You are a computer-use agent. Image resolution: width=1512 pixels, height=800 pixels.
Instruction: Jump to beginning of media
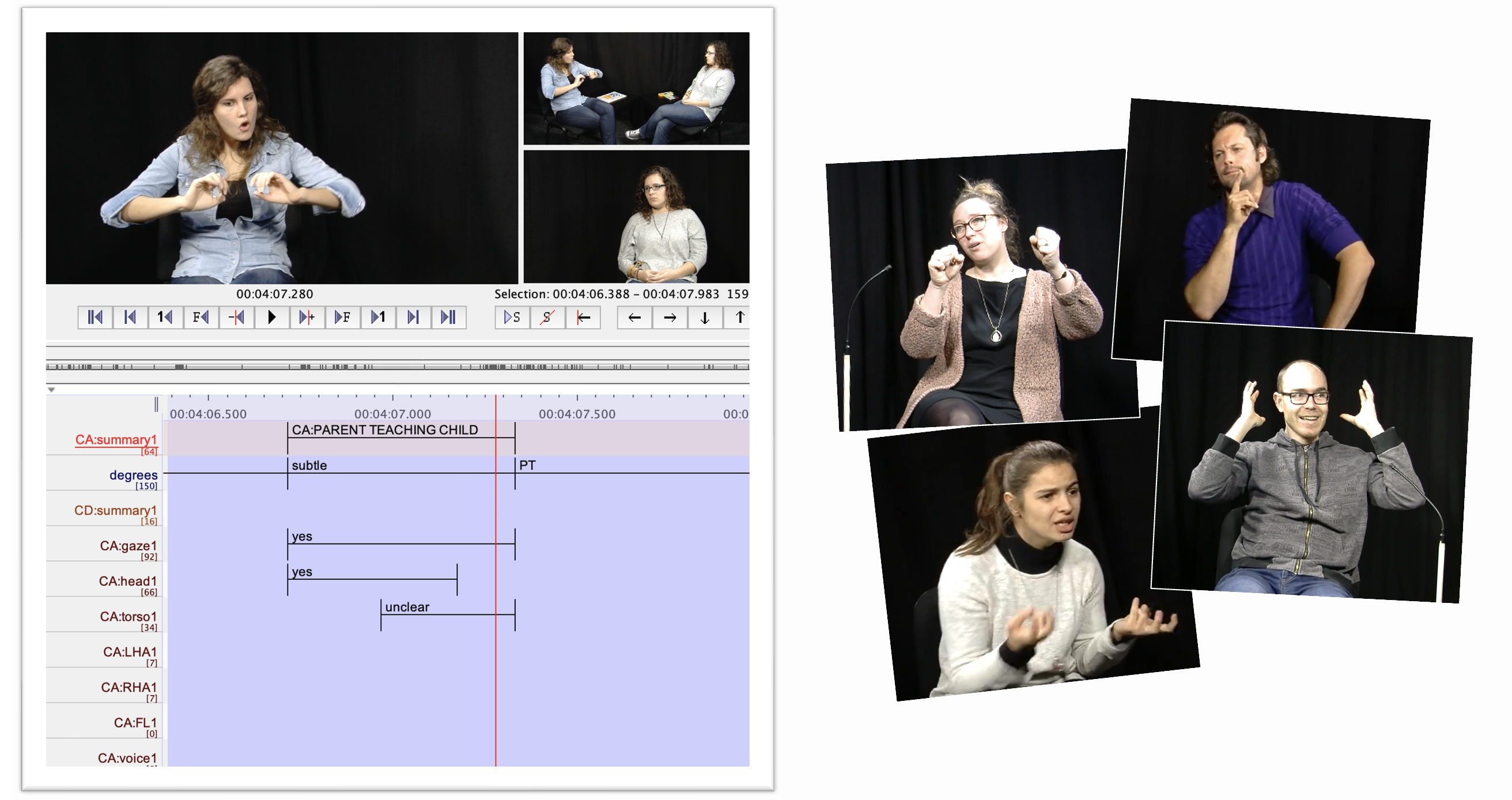[95, 318]
